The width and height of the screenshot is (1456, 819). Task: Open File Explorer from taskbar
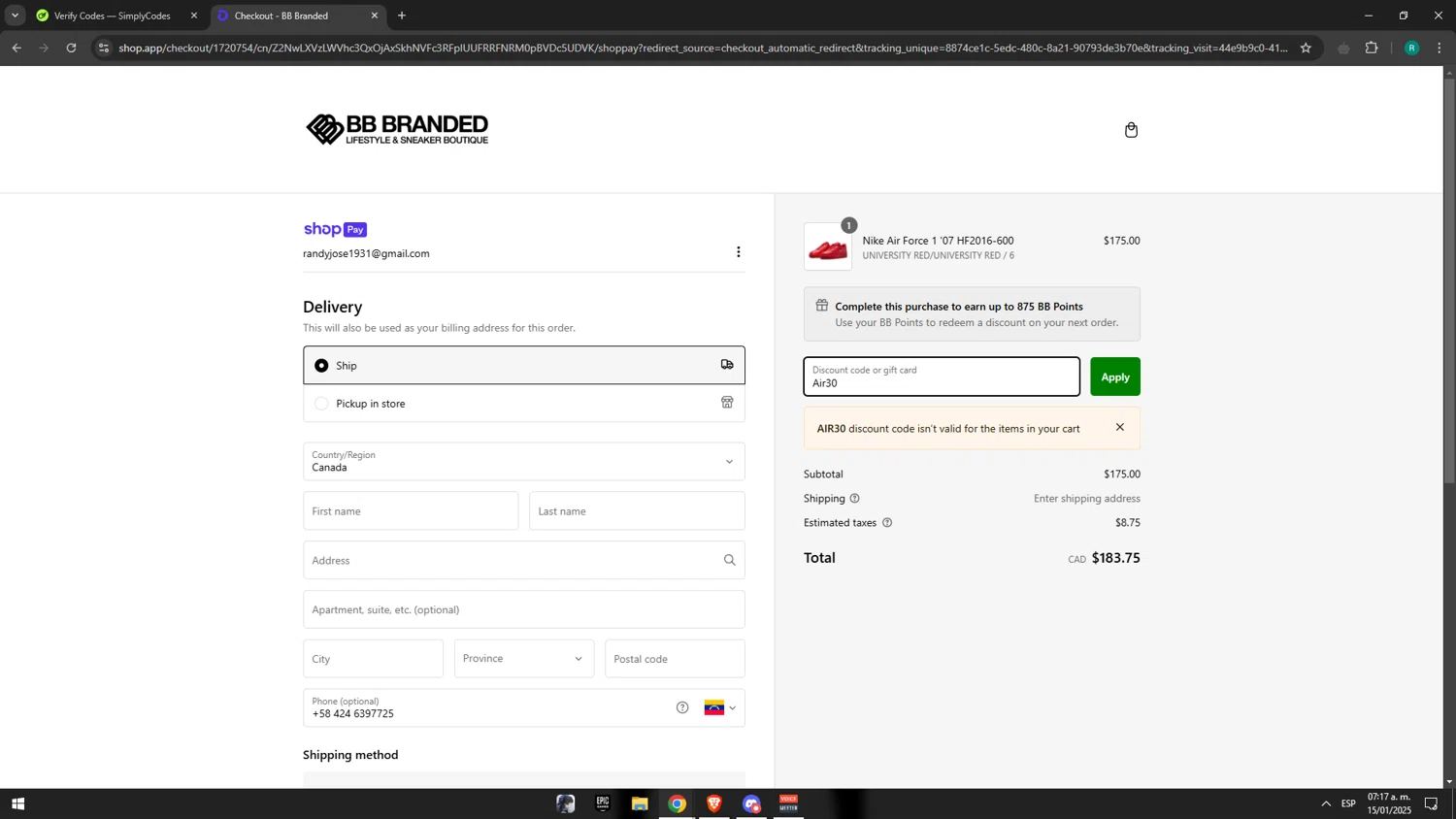[x=640, y=803]
